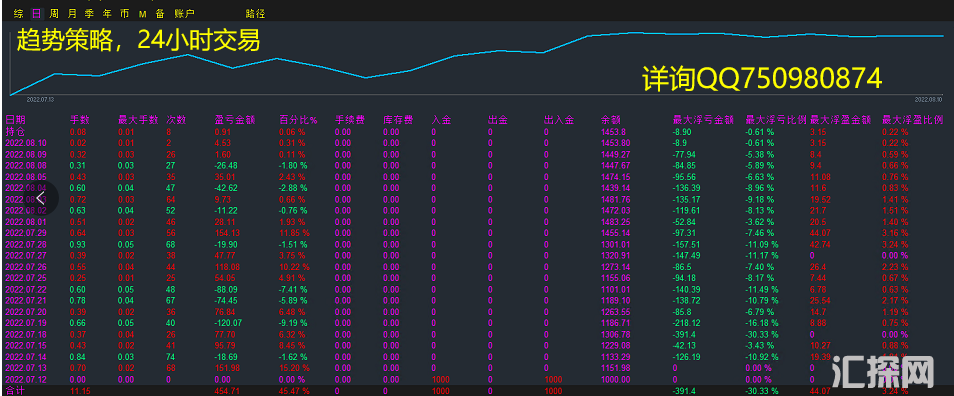Select the -120.07 loss amount cell
The image size is (954, 396).
229,322
